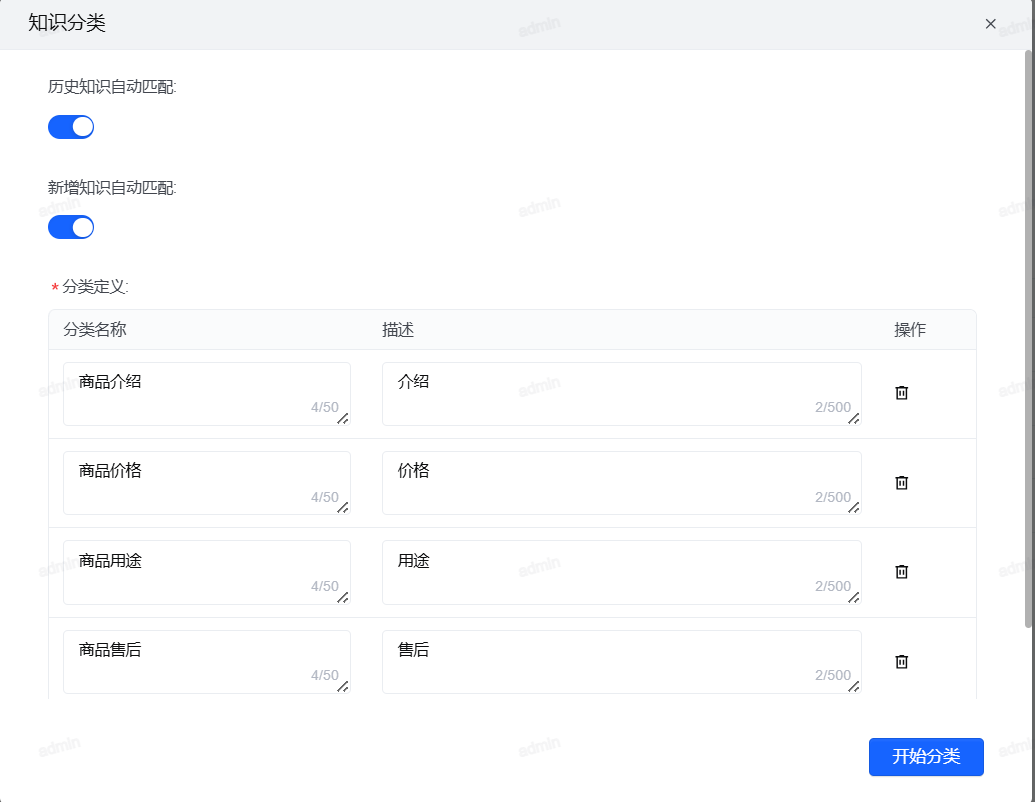Delete the 商品介绍 category row
This screenshot has height=802, width=1035.
[901, 393]
